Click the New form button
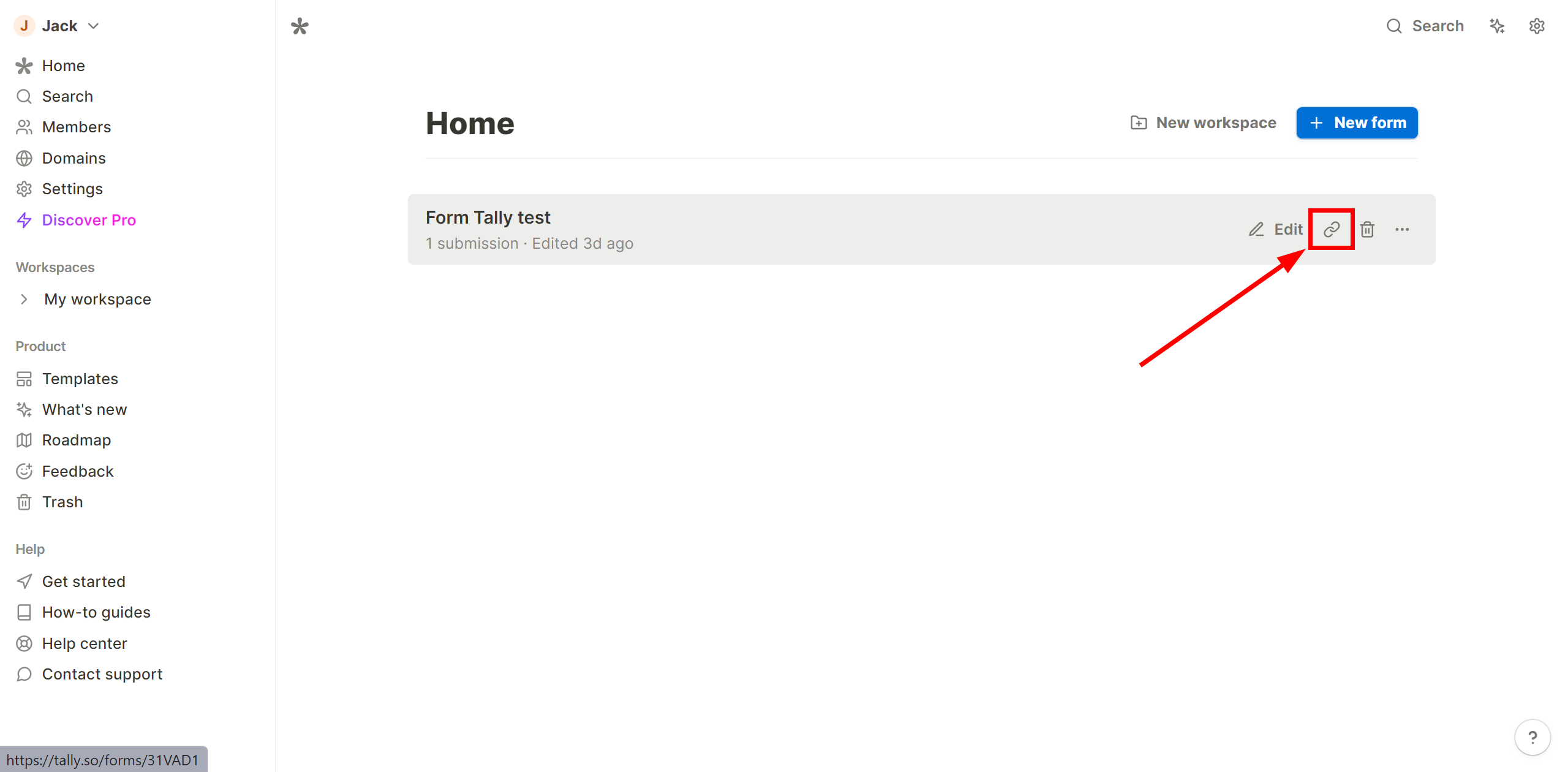This screenshot has width=1568, height=772. coord(1357,123)
